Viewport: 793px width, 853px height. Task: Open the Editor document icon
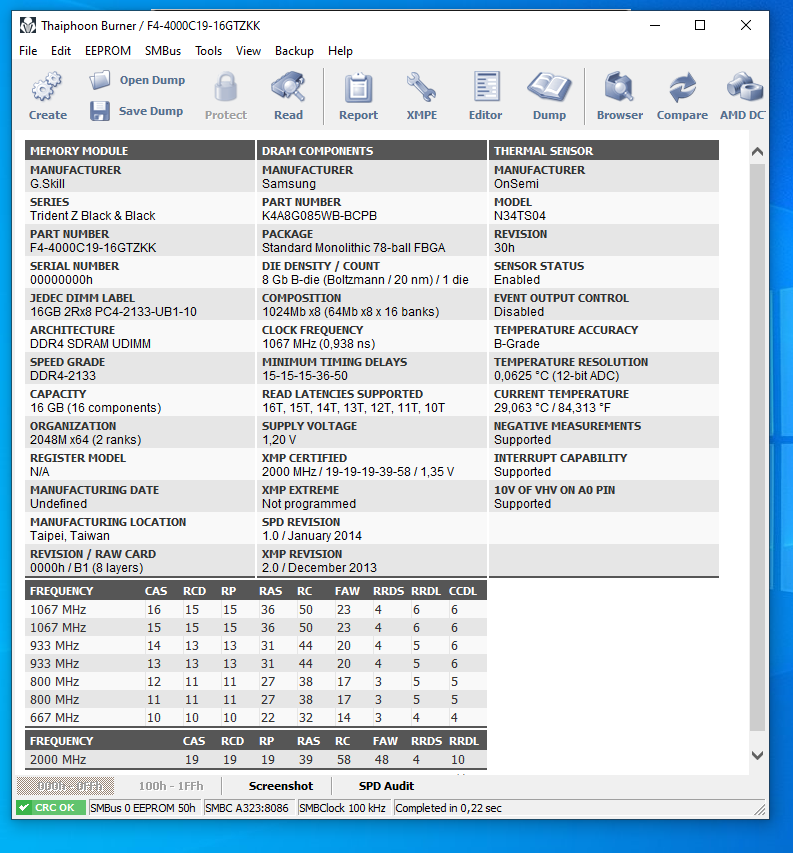click(486, 86)
